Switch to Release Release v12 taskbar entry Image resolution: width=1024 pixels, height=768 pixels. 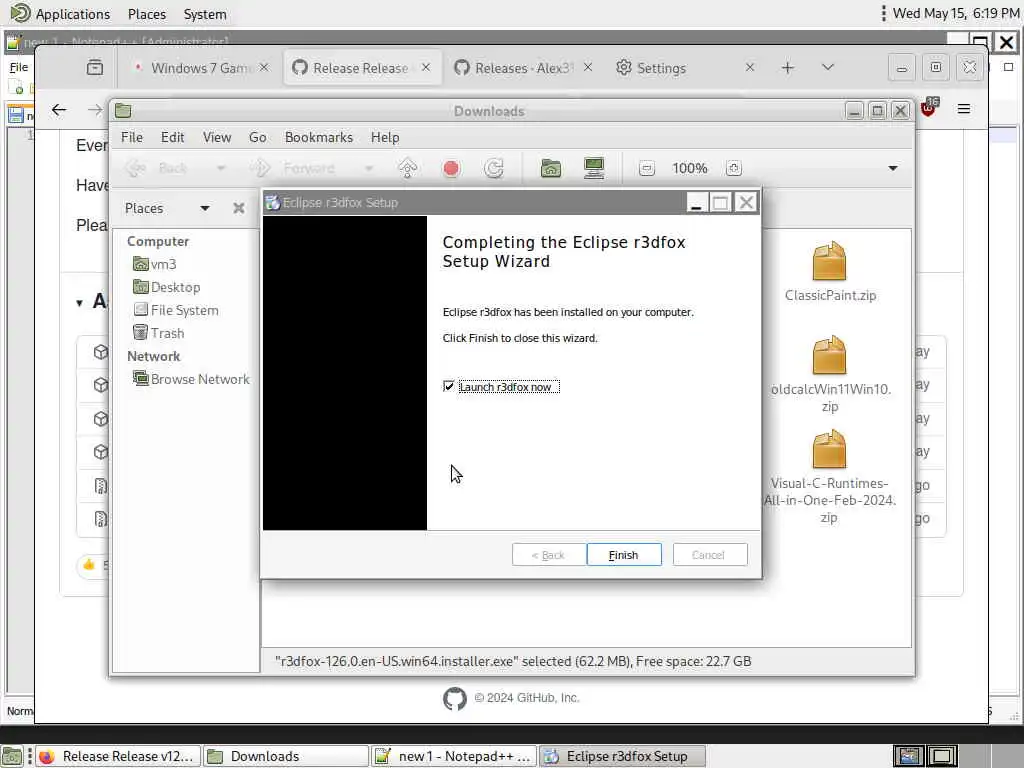click(118, 756)
